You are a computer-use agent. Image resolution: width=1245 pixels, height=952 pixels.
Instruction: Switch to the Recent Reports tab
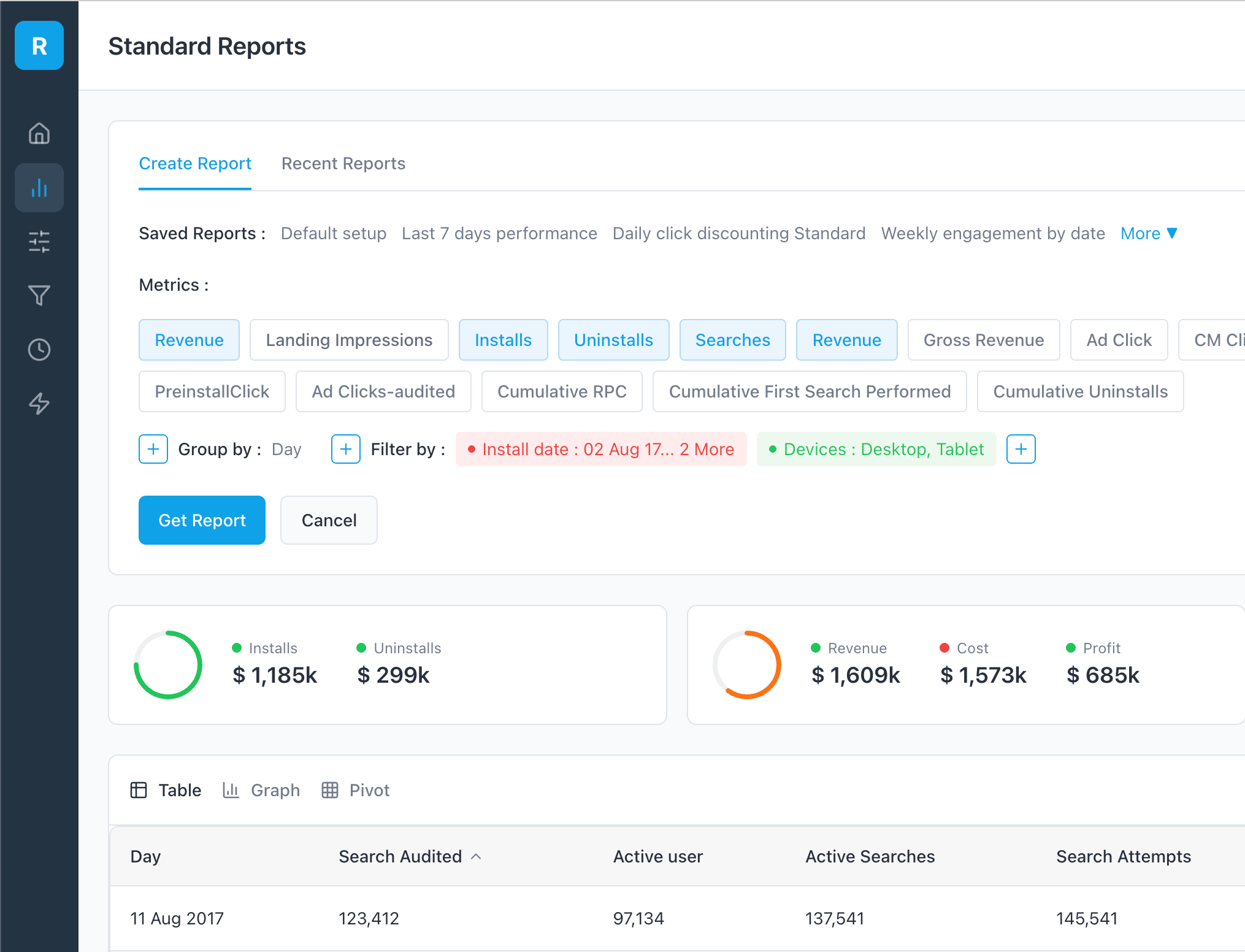[343, 164]
